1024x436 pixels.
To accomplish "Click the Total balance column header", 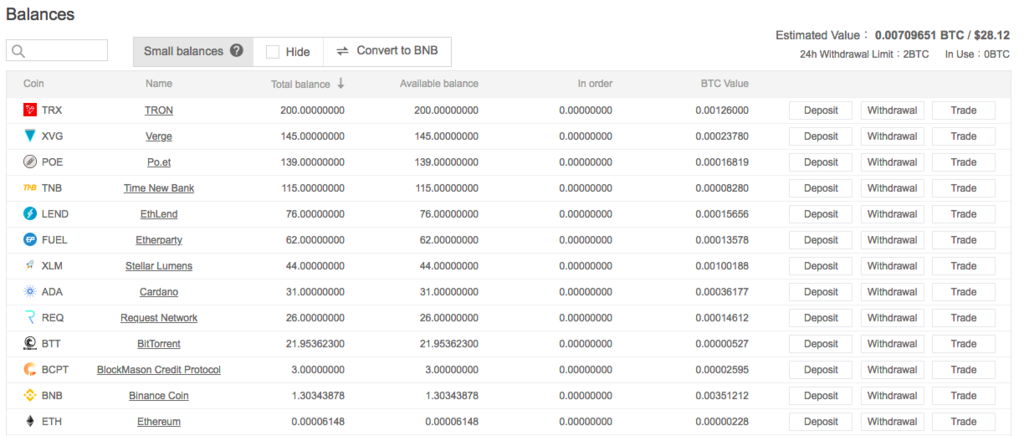I will [301, 84].
